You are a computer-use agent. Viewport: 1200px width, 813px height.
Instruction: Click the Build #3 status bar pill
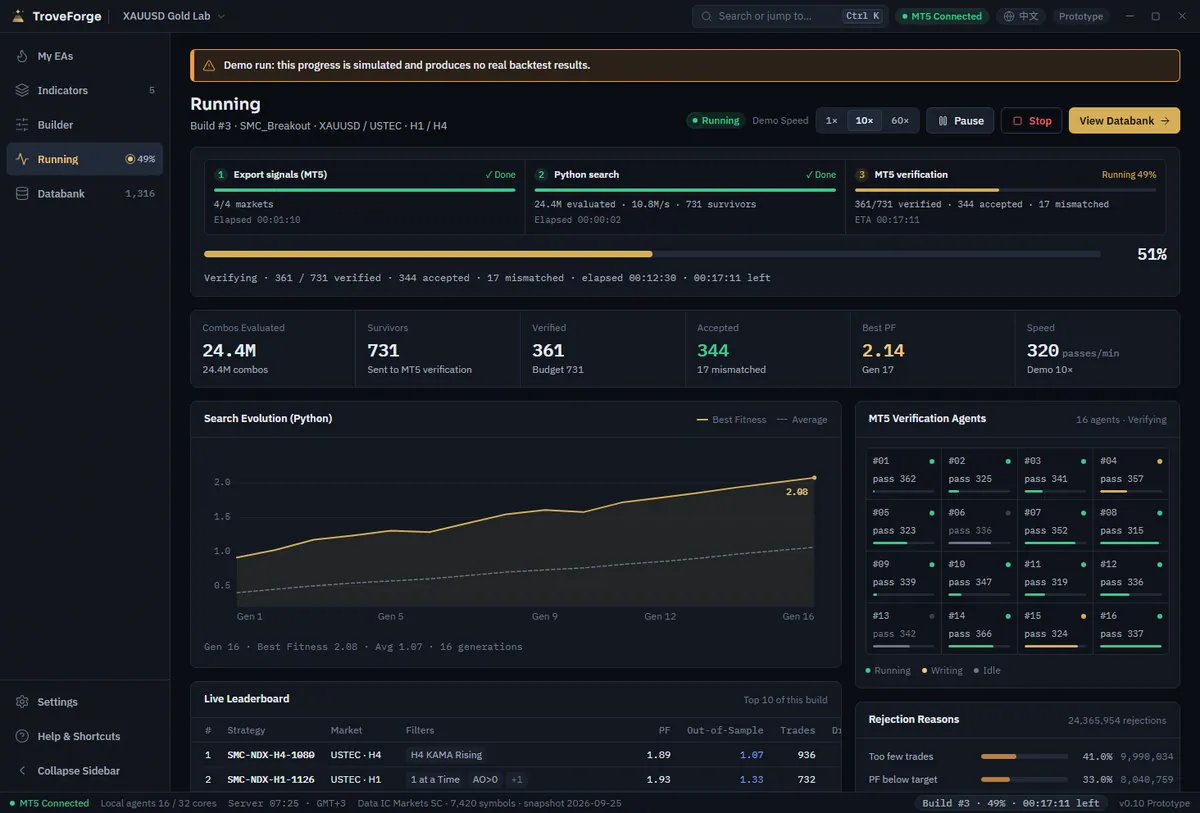pyautogui.click(x=1011, y=803)
